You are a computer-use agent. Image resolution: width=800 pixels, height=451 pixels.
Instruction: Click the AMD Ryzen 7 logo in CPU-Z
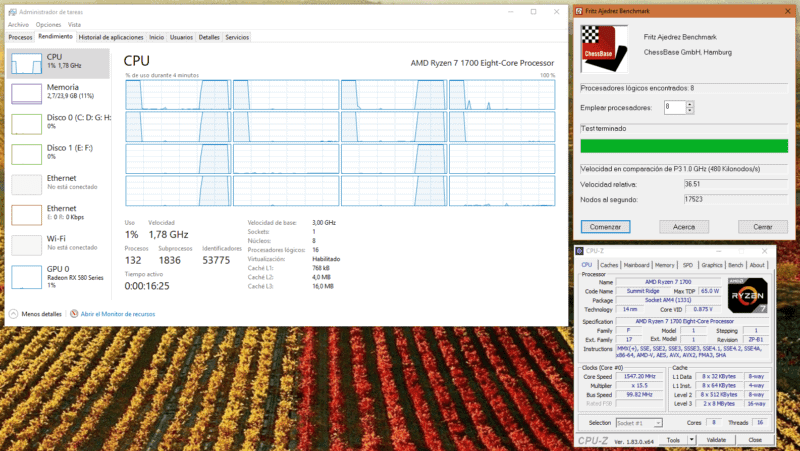coord(747,295)
